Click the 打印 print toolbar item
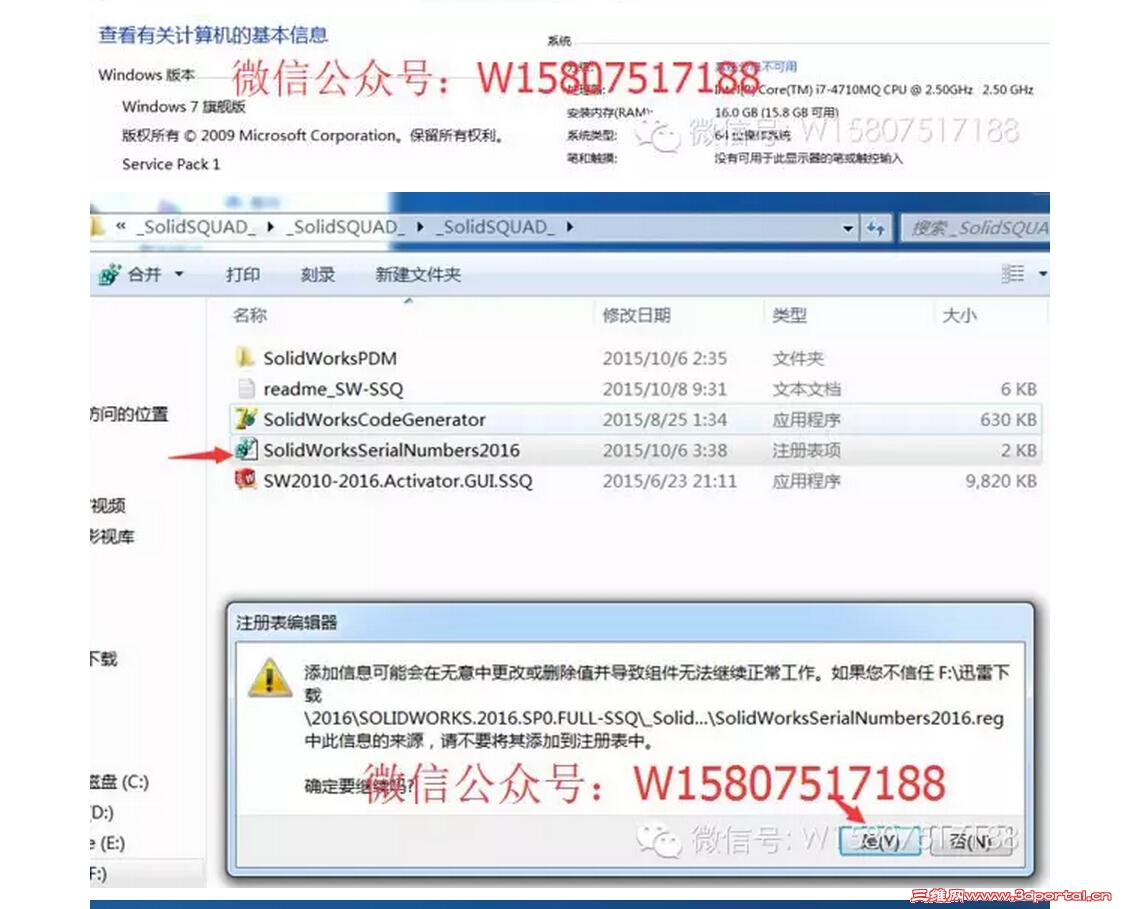The image size is (1131, 909). coord(243,274)
